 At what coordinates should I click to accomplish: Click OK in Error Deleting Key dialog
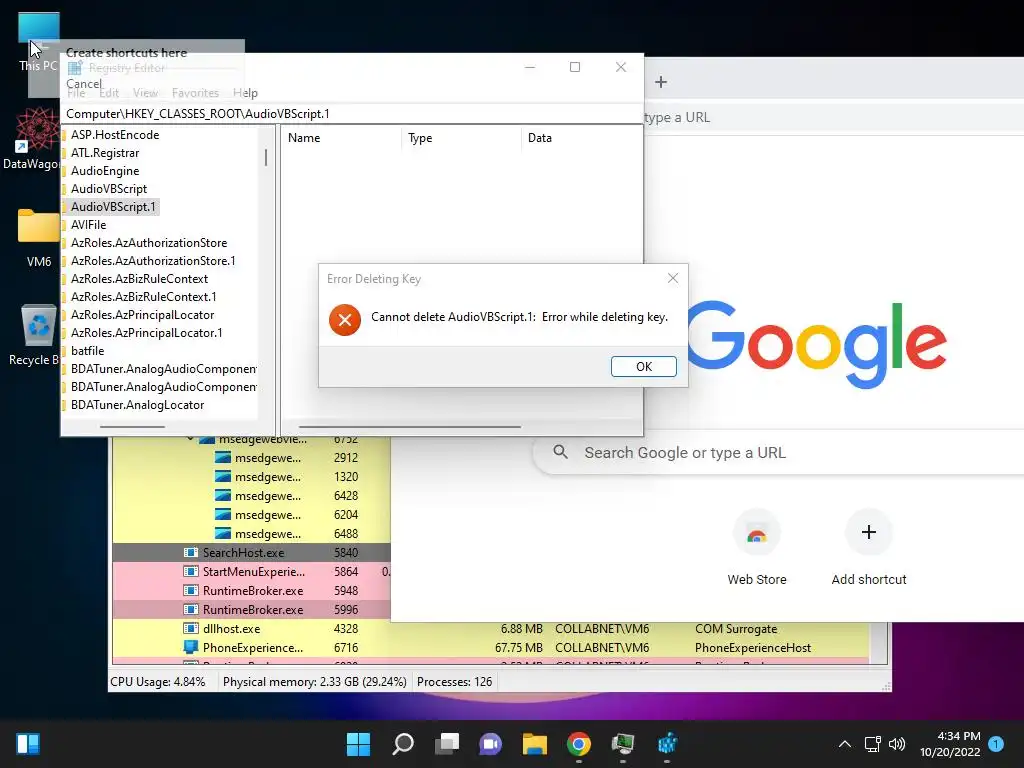pyautogui.click(x=643, y=366)
